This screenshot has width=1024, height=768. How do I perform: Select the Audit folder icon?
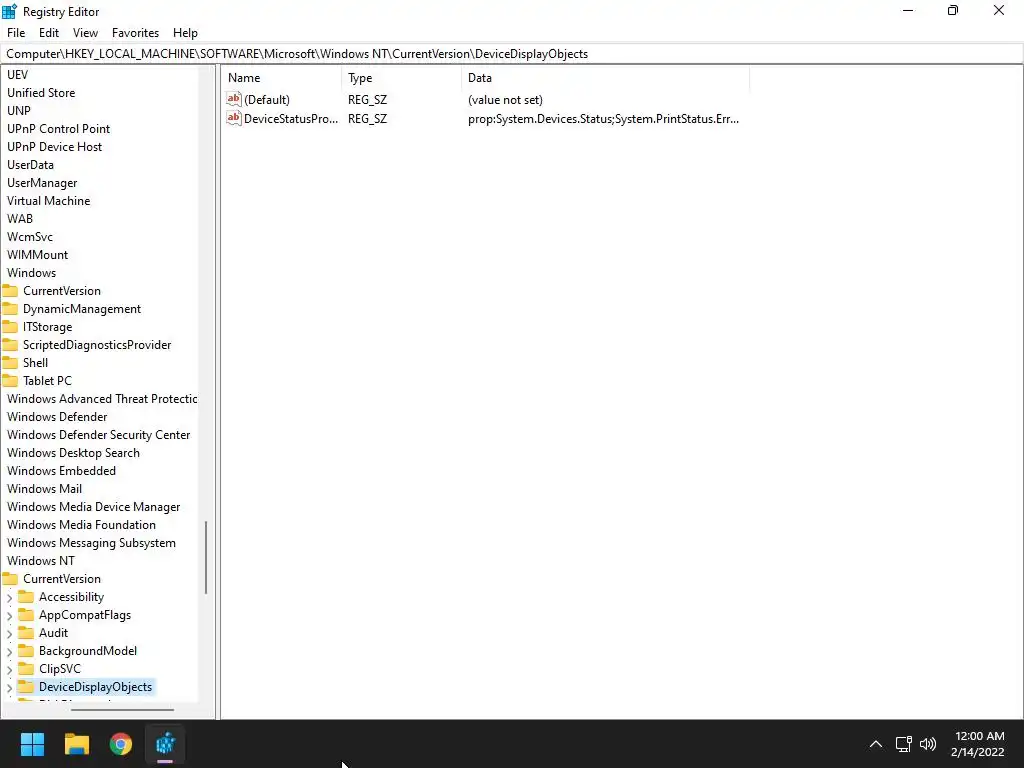[25, 633]
